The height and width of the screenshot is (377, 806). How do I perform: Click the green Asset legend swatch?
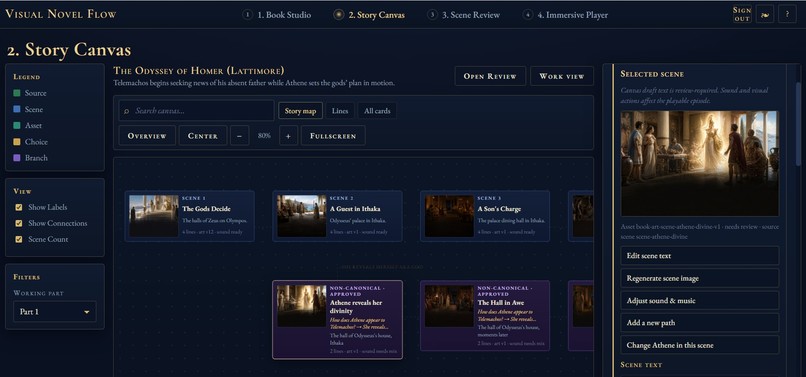pyautogui.click(x=17, y=125)
